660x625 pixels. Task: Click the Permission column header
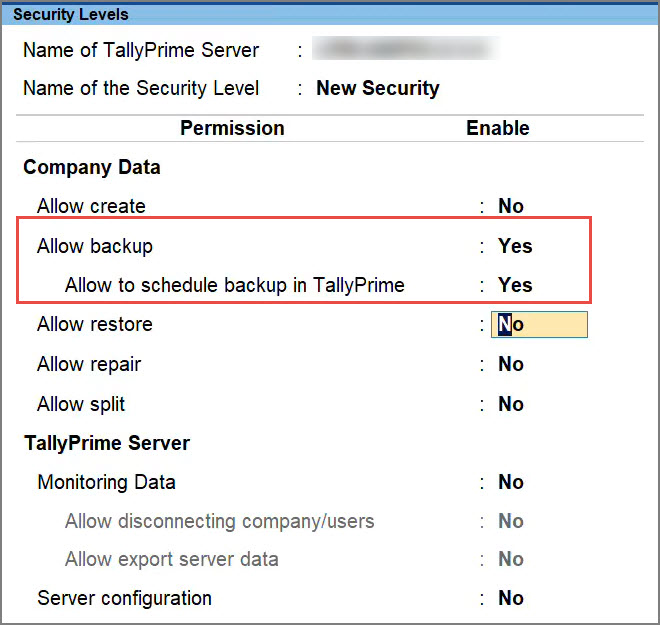click(x=232, y=128)
